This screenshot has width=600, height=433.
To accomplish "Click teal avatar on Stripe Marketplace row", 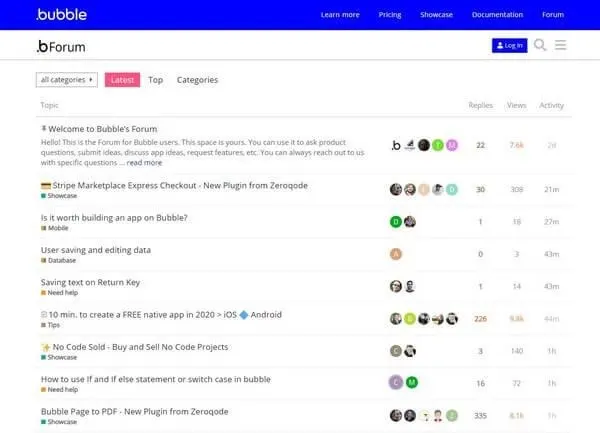I will 452,189.
